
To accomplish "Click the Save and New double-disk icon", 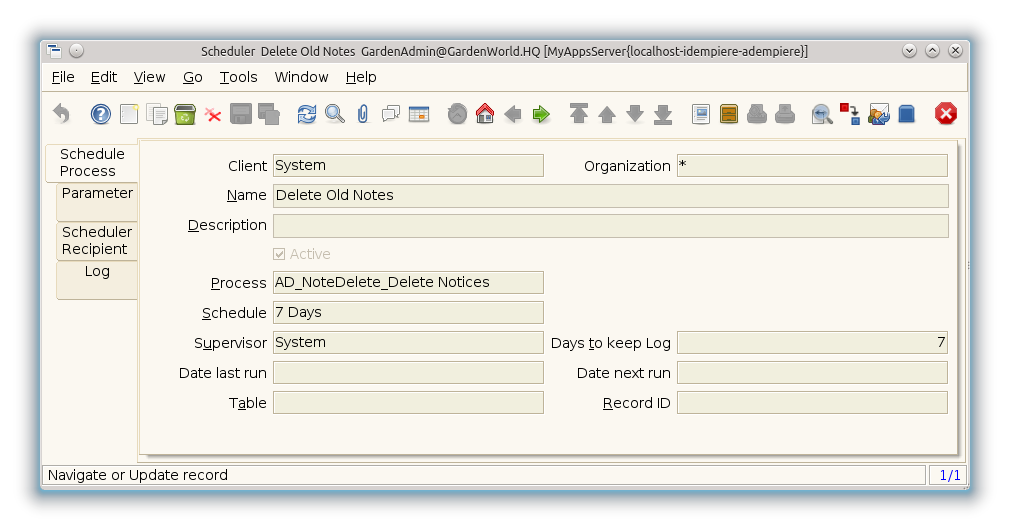I will [x=269, y=114].
